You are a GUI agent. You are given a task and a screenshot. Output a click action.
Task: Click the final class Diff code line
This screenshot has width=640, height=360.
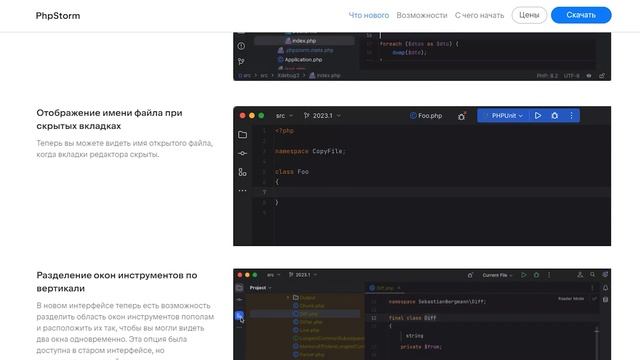tap(412, 318)
